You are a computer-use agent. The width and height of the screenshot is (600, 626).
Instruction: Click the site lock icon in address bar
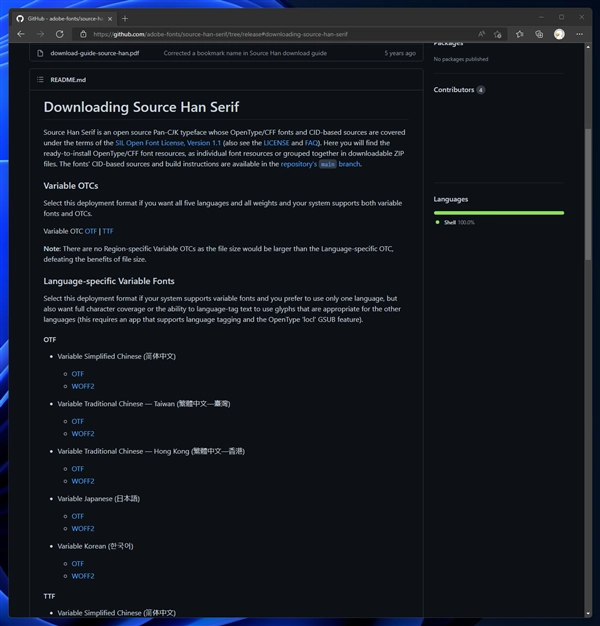(x=83, y=34)
